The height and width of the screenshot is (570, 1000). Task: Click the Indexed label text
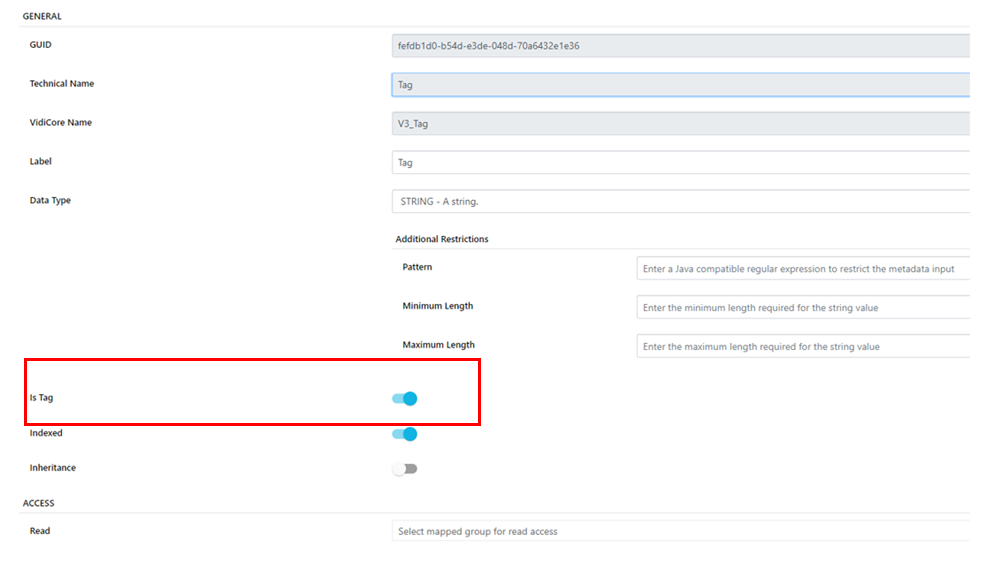pyautogui.click(x=46, y=433)
